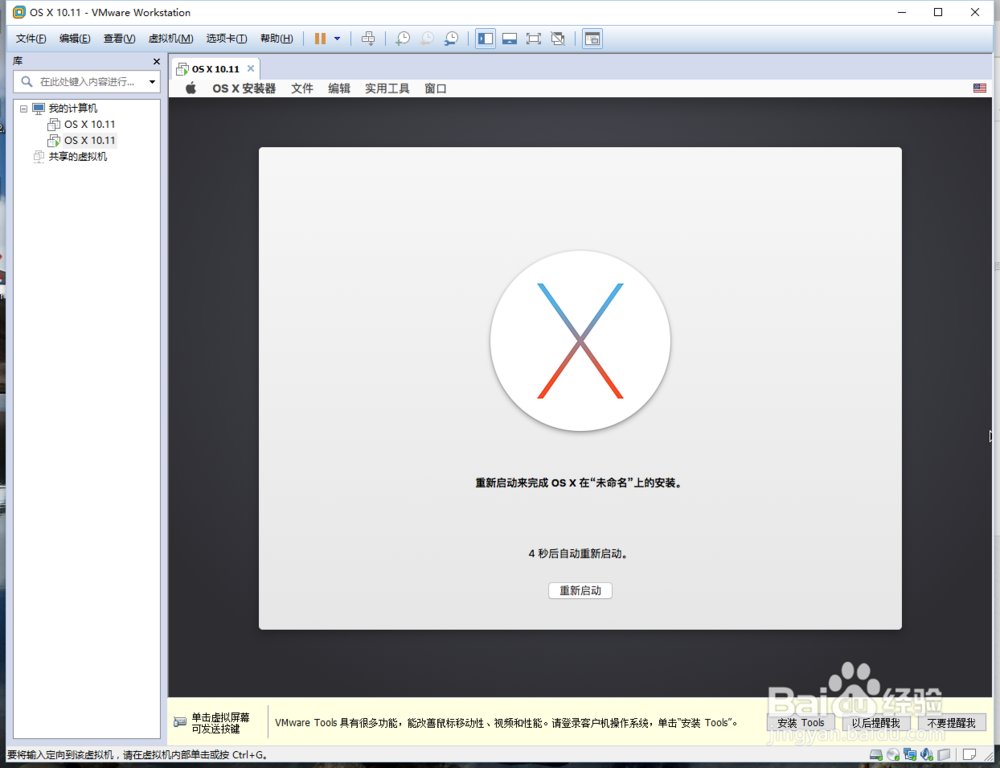The image size is (1000, 768).
Task: Open the OS X 安装器 menu
Action: click(244, 89)
